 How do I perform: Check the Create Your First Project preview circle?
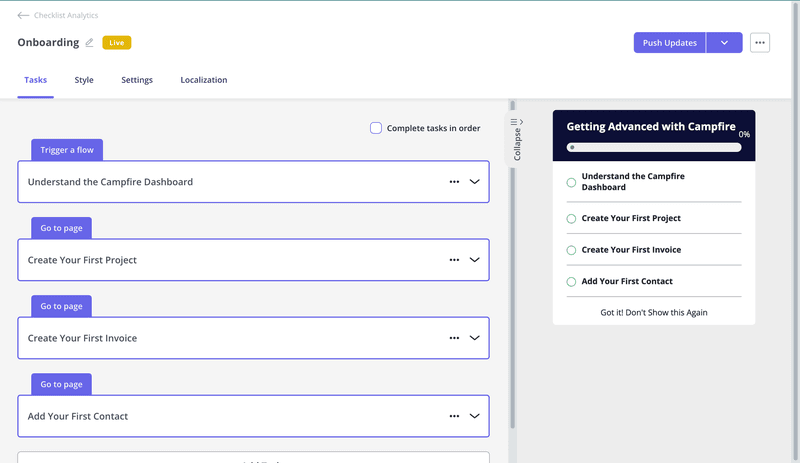point(572,219)
